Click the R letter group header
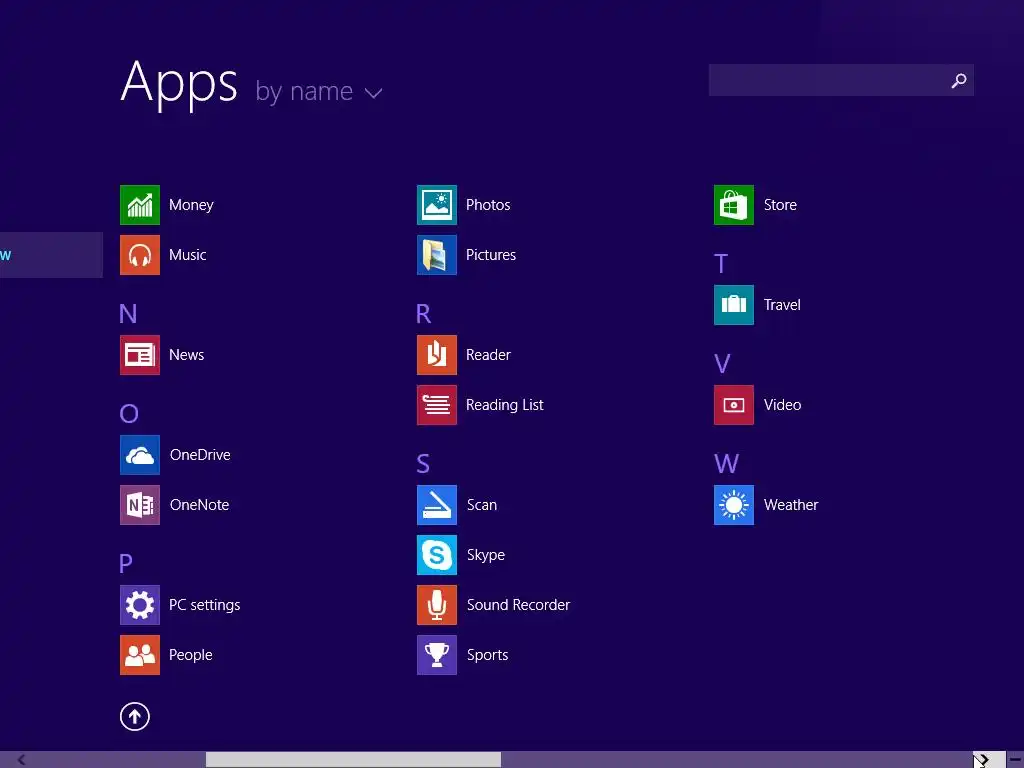 tap(423, 314)
